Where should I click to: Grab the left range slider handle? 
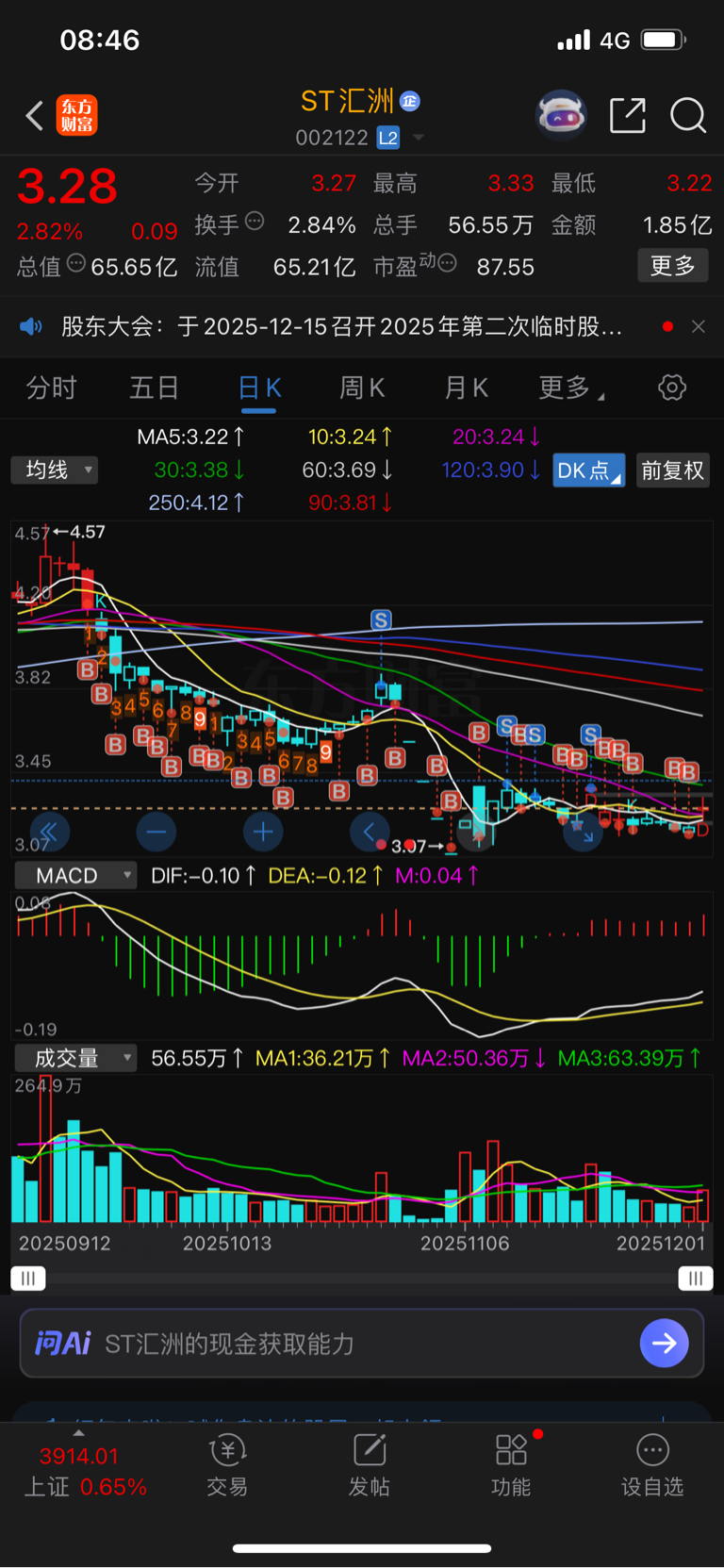(x=28, y=1278)
